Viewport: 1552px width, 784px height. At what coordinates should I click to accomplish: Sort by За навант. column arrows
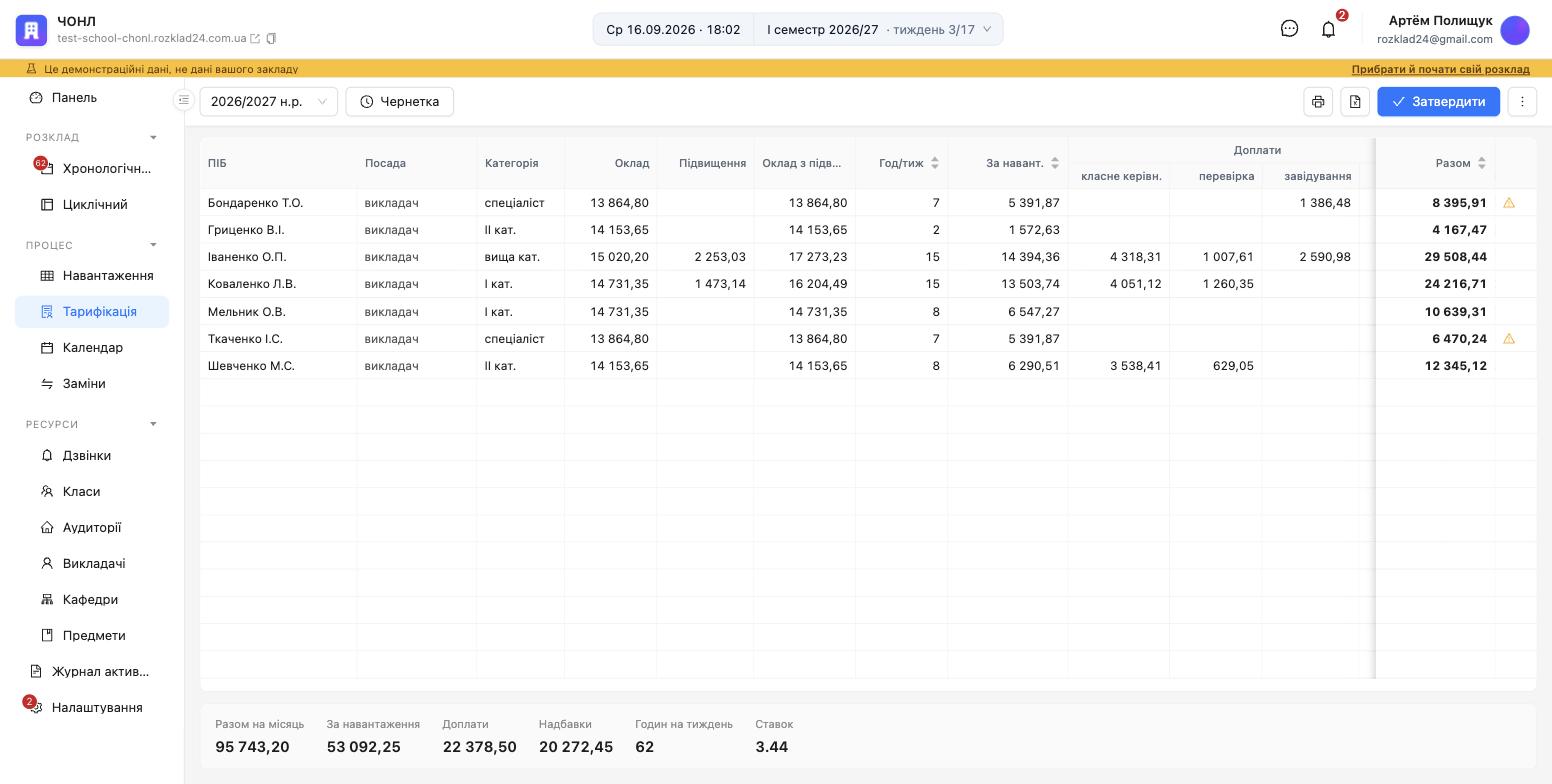(1055, 163)
